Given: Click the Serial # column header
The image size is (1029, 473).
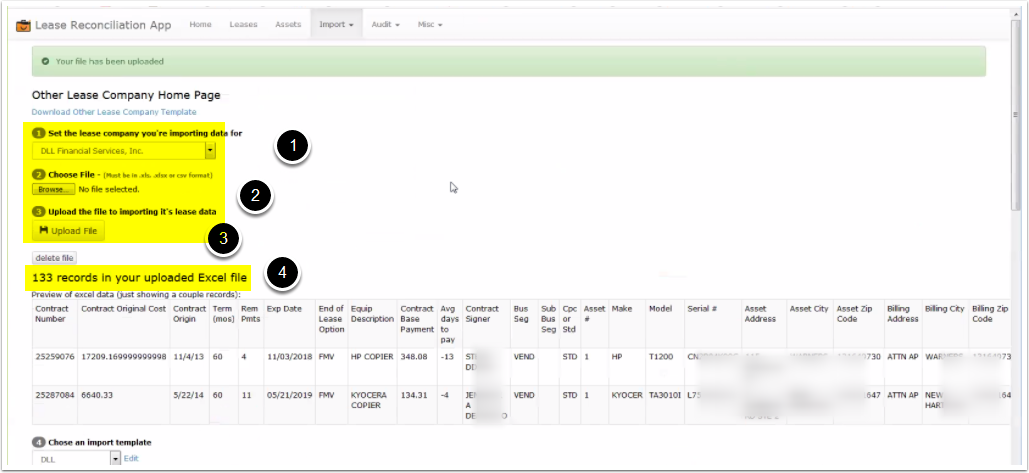Looking at the screenshot, I should point(713,324).
